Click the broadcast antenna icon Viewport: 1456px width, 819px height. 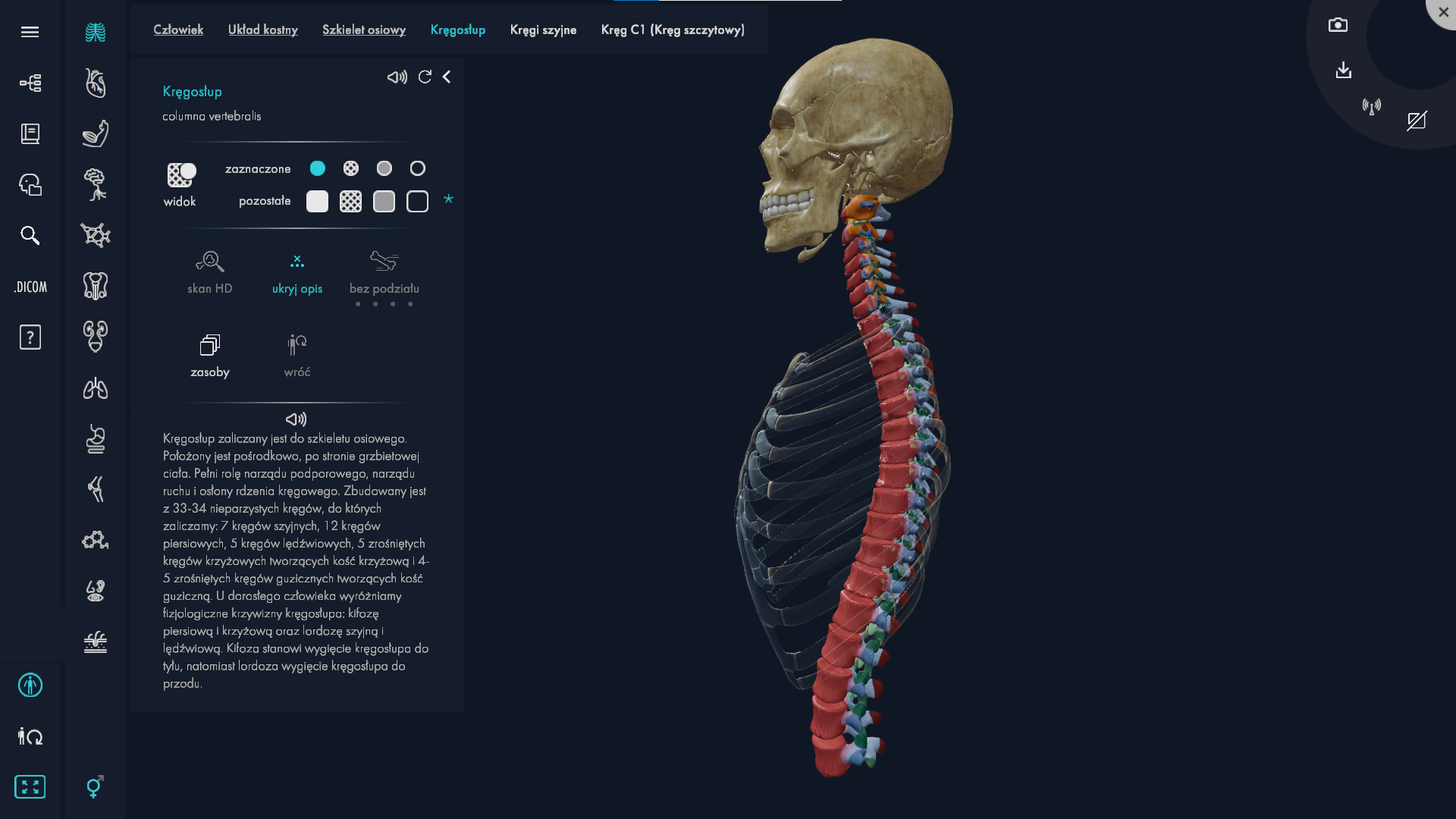(x=1372, y=106)
